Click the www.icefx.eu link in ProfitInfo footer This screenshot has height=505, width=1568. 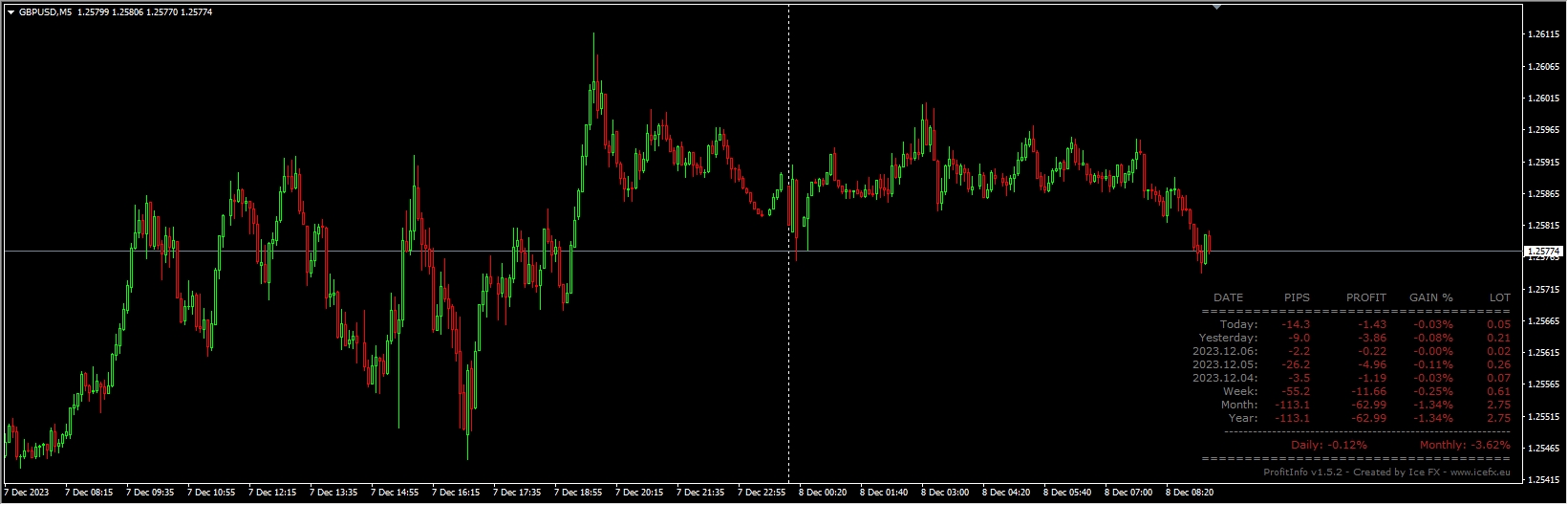1480,472
